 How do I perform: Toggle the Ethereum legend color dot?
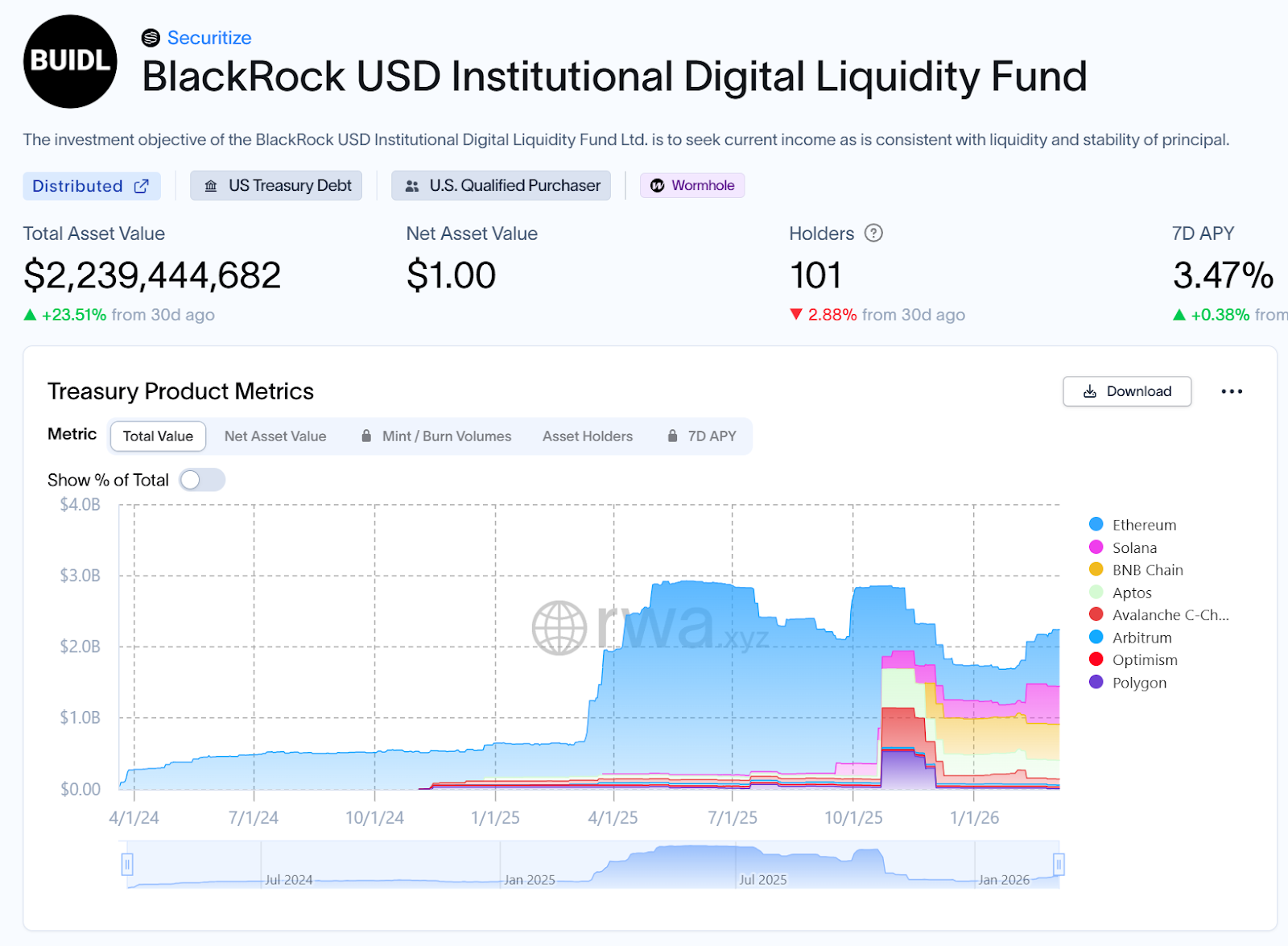click(x=1096, y=524)
